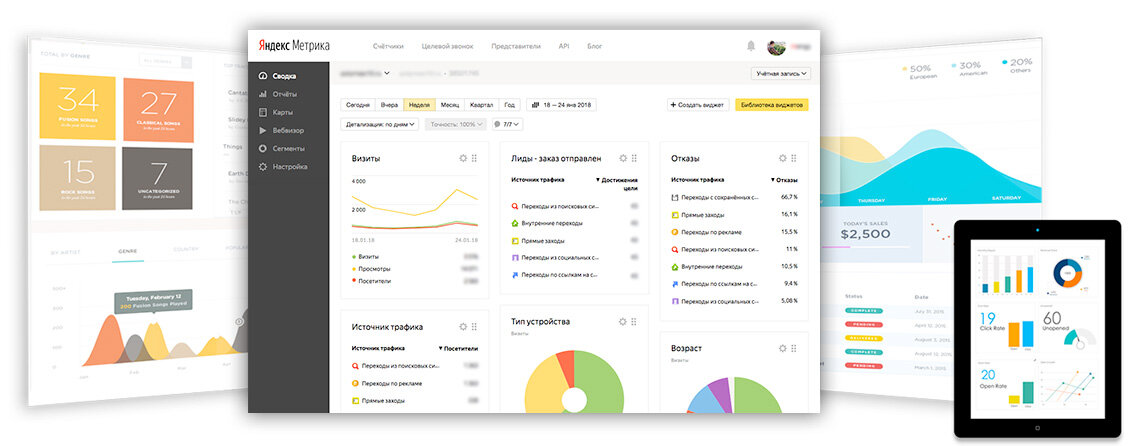The image size is (1140, 446).
Task: Open settings gear of Источник трафика widget
Action: pyautogui.click(x=462, y=327)
